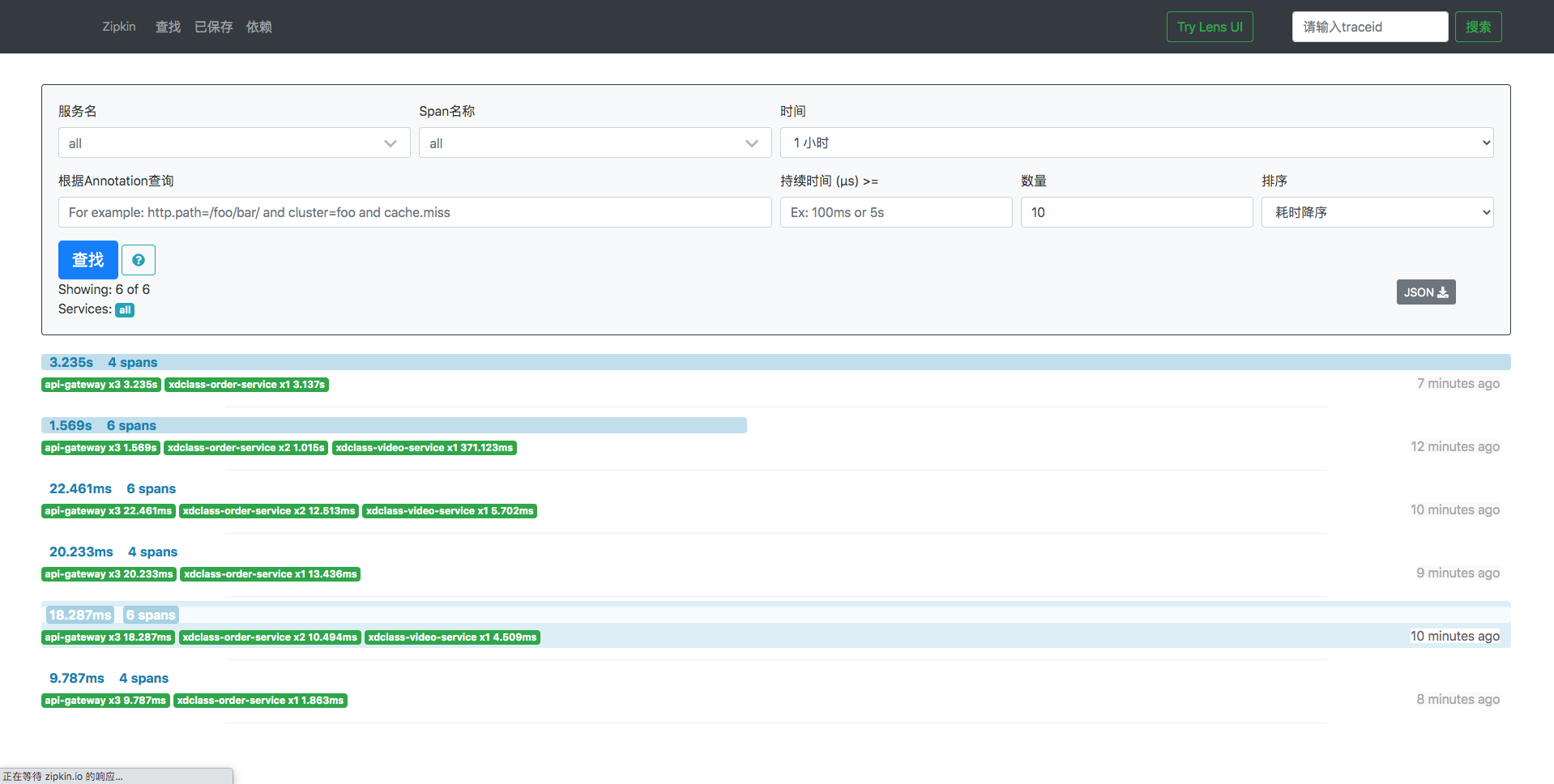Click the help question mark icon
Image resolution: width=1554 pixels, height=784 pixels.
point(139,260)
